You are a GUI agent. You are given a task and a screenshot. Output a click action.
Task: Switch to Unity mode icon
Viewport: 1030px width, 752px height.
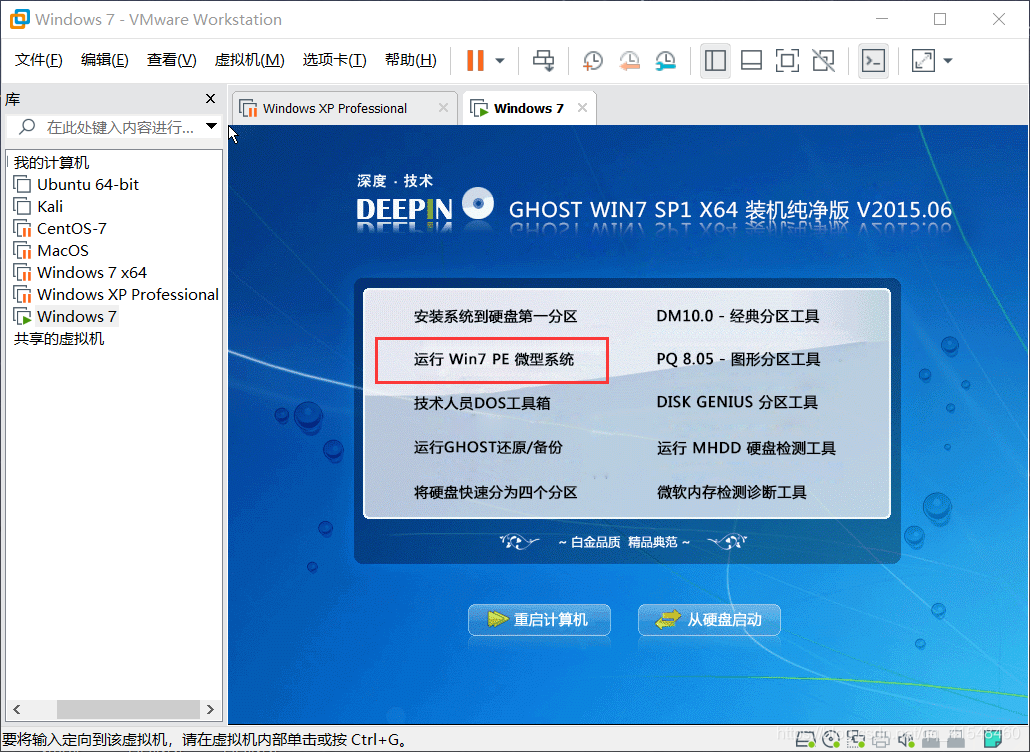pyautogui.click(x=823, y=60)
